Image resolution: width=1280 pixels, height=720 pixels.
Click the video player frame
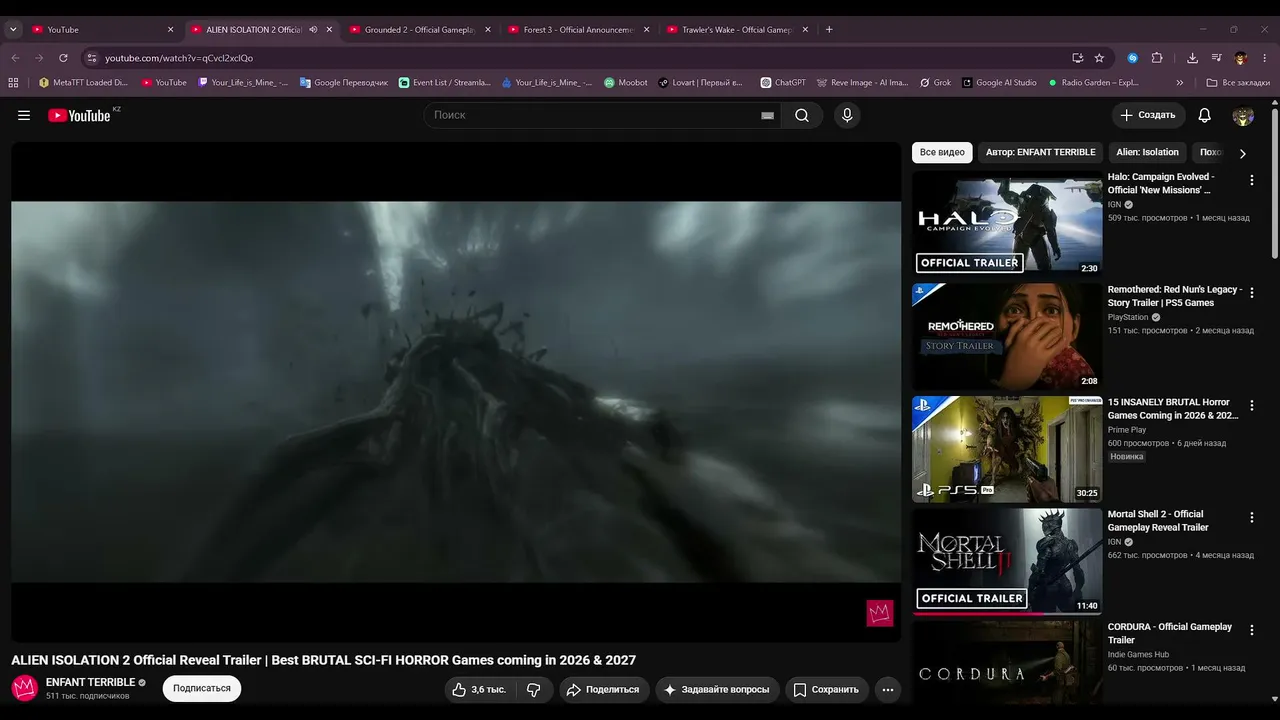pyautogui.click(x=456, y=392)
